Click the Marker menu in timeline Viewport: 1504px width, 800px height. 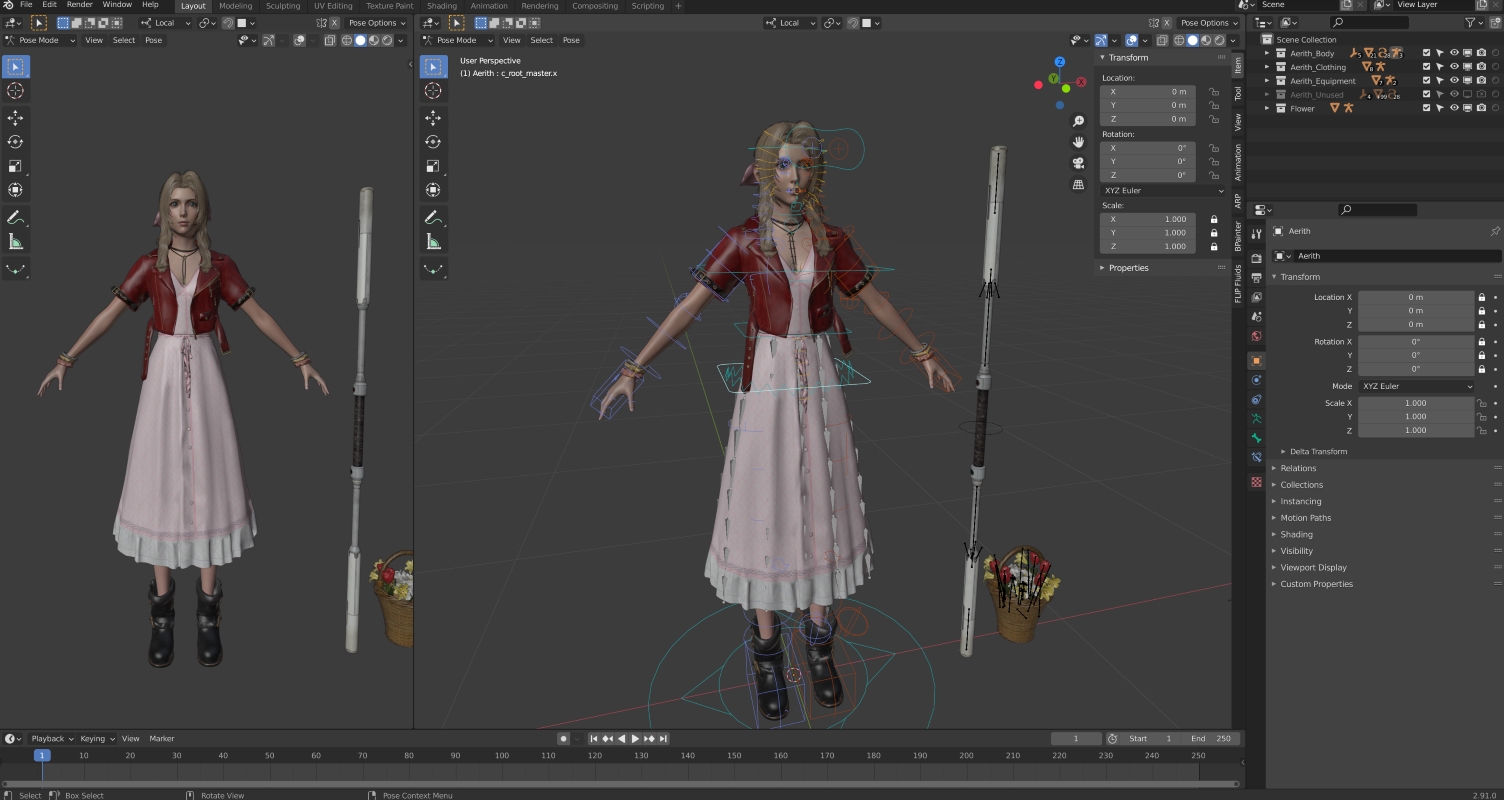(162, 738)
